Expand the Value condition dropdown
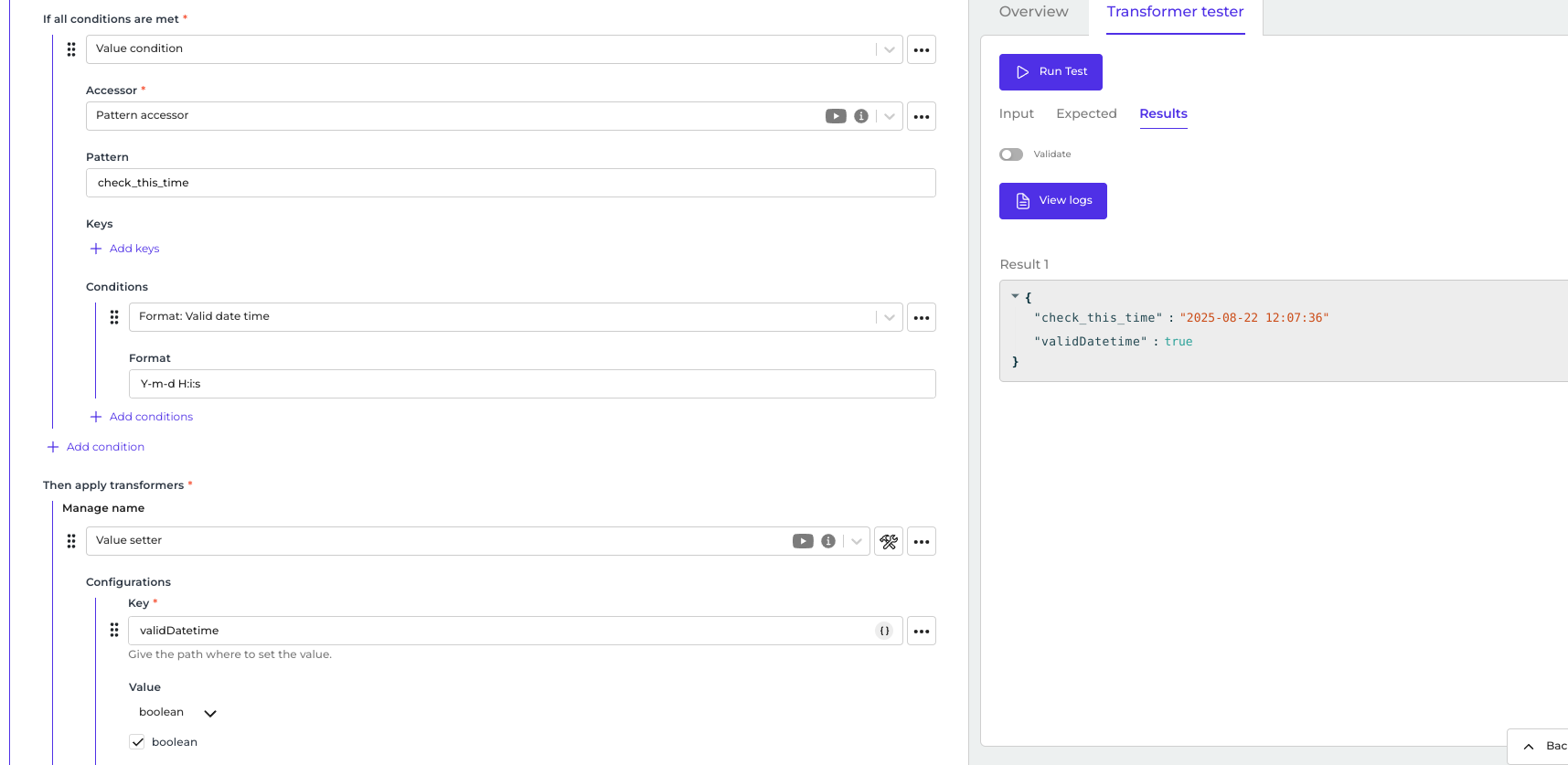The height and width of the screenshot is (765, 1568). point(889,49)
